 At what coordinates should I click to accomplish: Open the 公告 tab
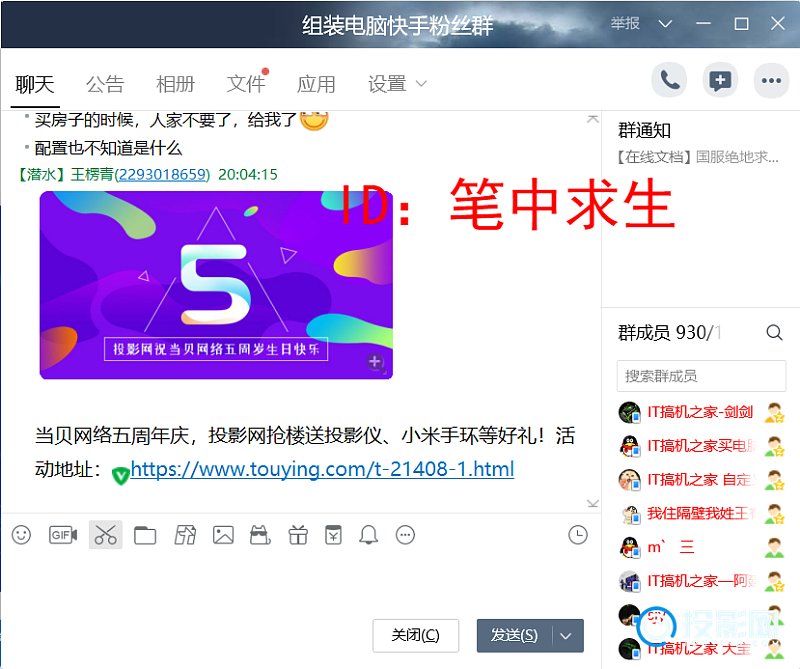tap(105, 84)
